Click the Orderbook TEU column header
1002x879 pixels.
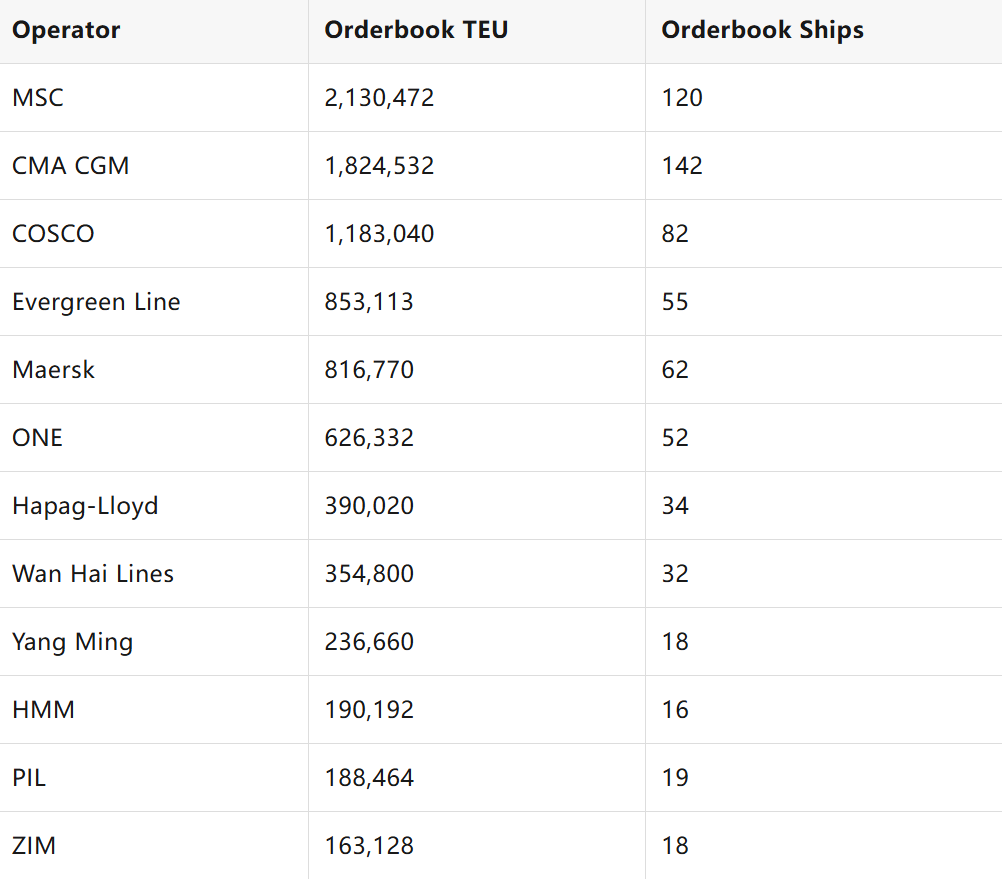pyautogui.click(x=416, y=30)
